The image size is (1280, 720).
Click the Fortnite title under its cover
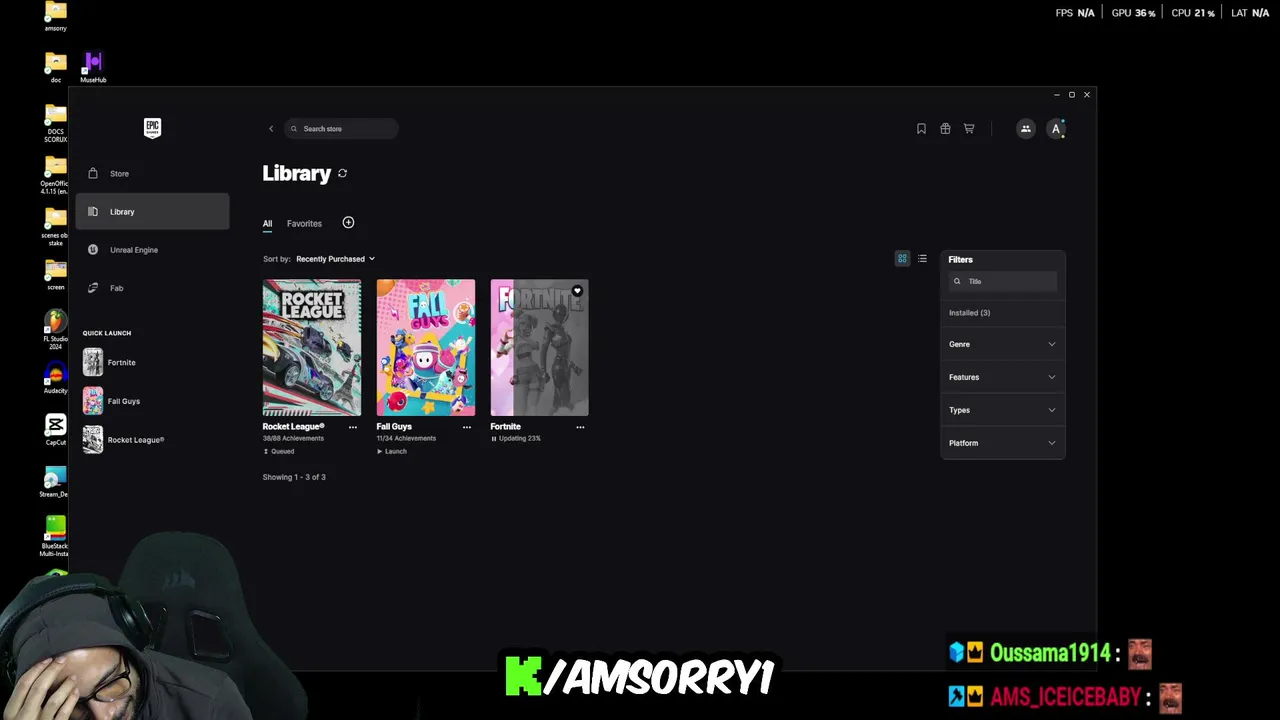click(506, 427)
